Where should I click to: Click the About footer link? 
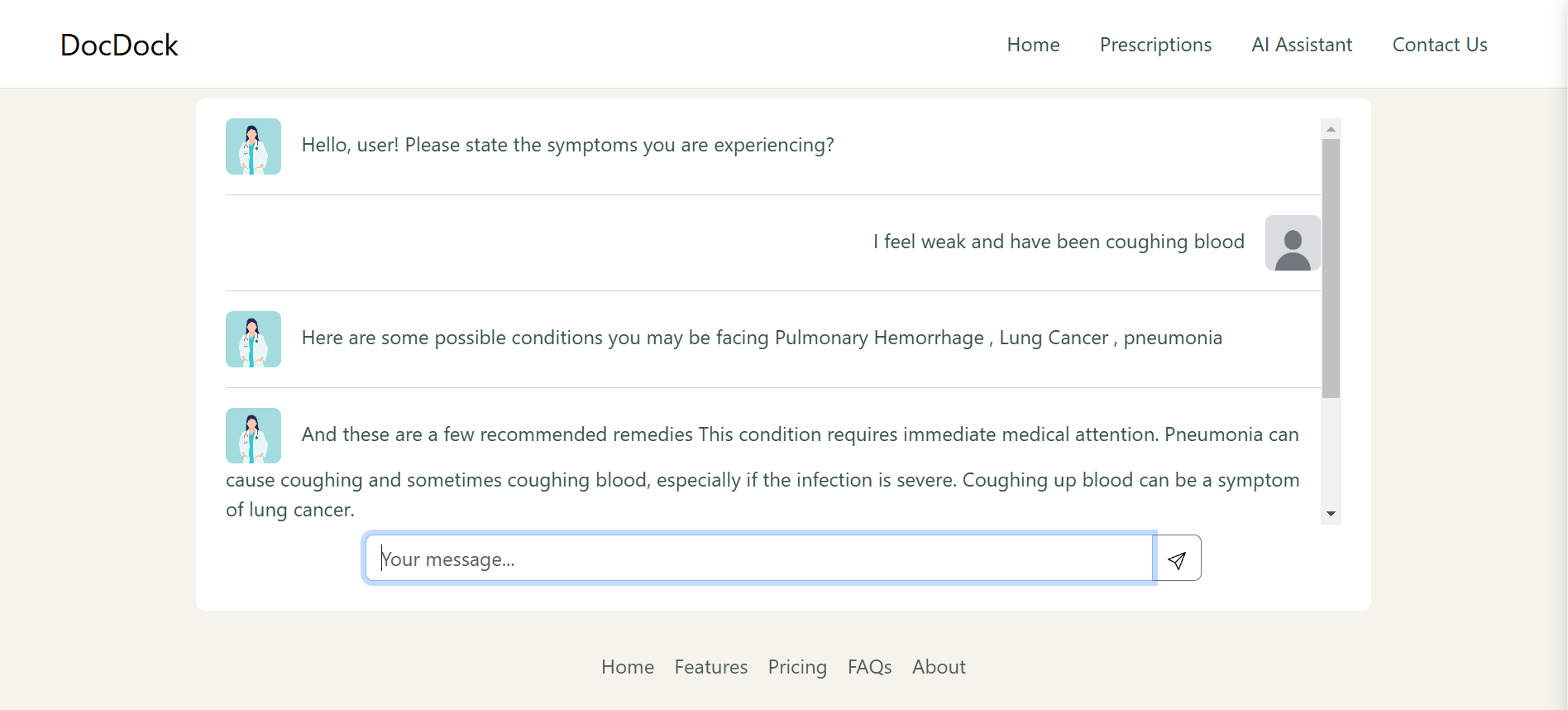939,667
